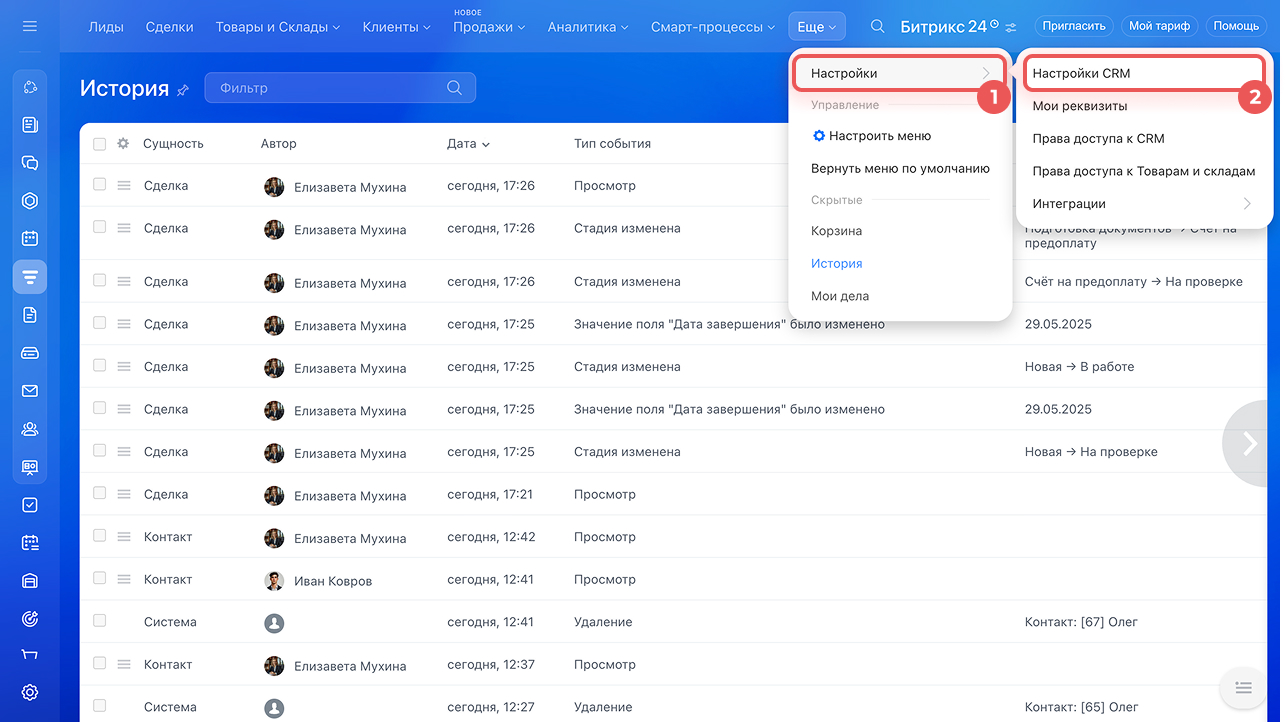Select История in the Еще menu
The height and width of the screenshot is (722, 1286).
point(836,264)
